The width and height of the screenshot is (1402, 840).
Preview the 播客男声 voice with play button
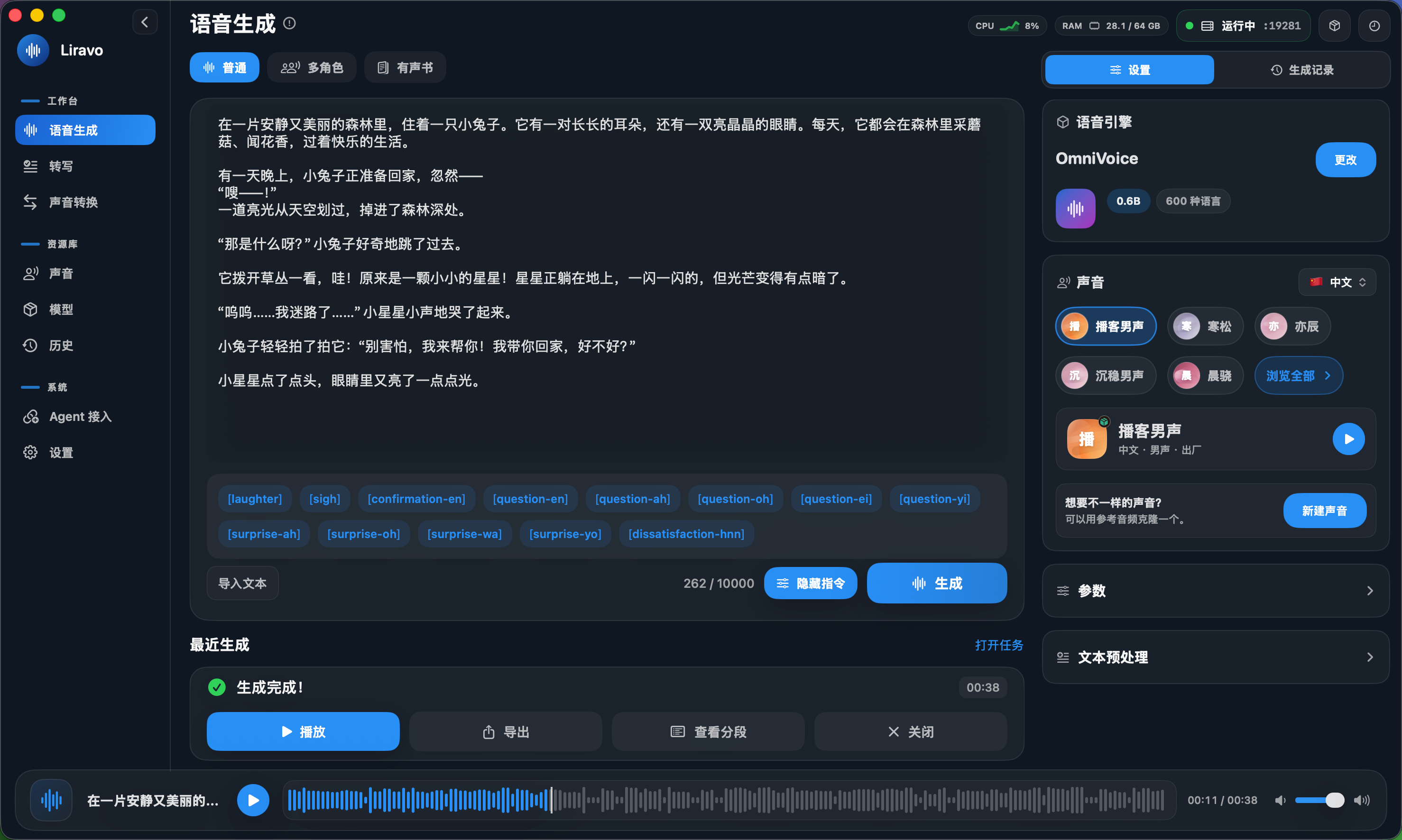click(x=1348, y=438)
